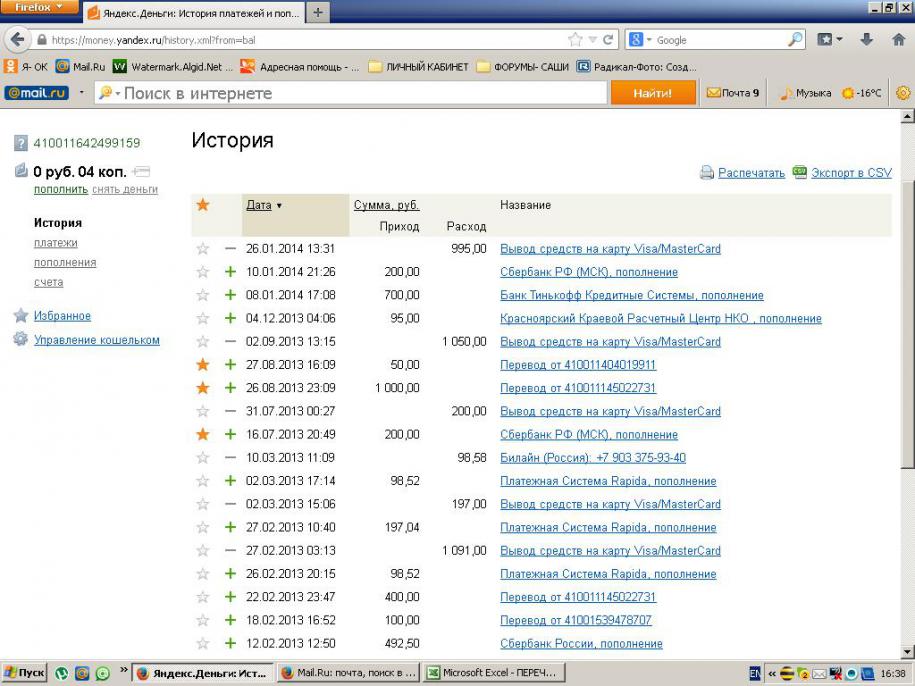Screen dimensions: 915x686
Task: Unstar the 27.08.2013 16:09 transfer row
Action: (x=203, y=365)
